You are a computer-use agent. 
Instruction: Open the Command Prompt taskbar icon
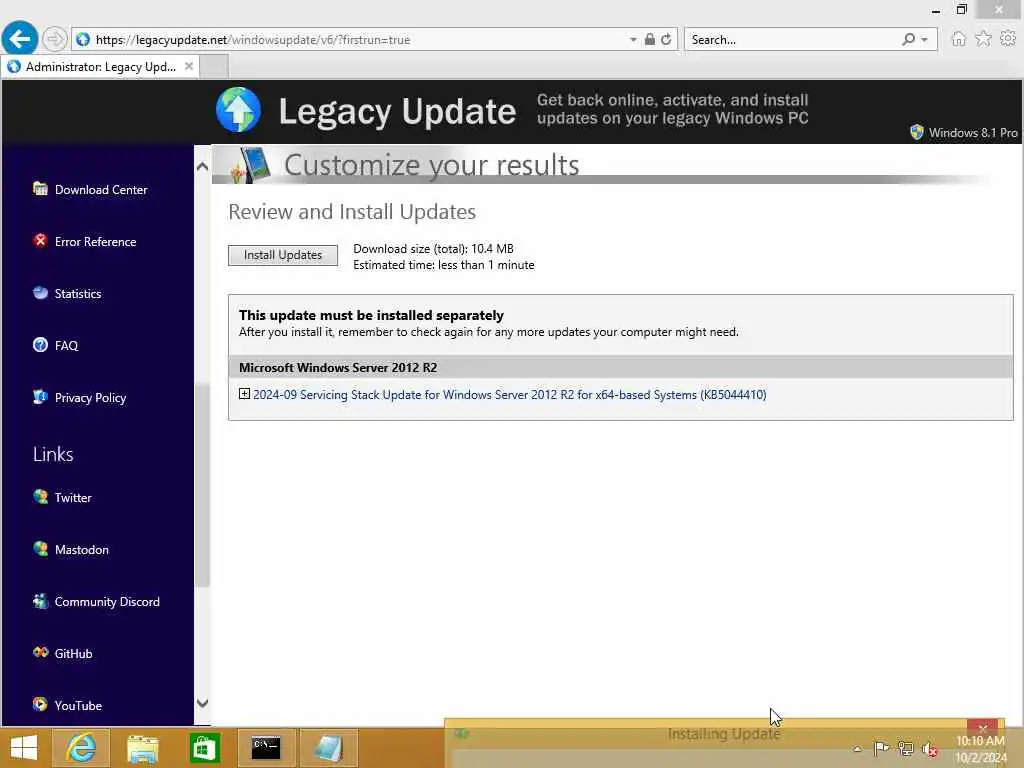tap(266, 748)
